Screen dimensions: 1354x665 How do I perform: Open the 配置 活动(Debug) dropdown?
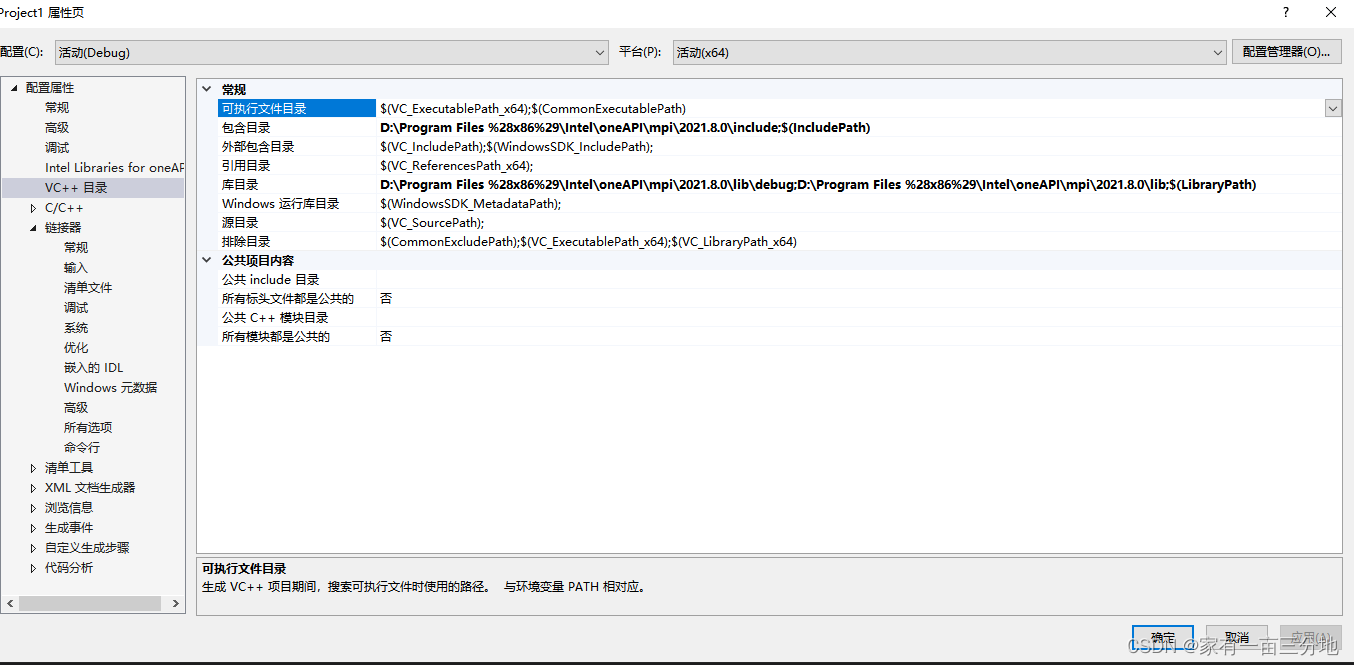click(598, 52)
